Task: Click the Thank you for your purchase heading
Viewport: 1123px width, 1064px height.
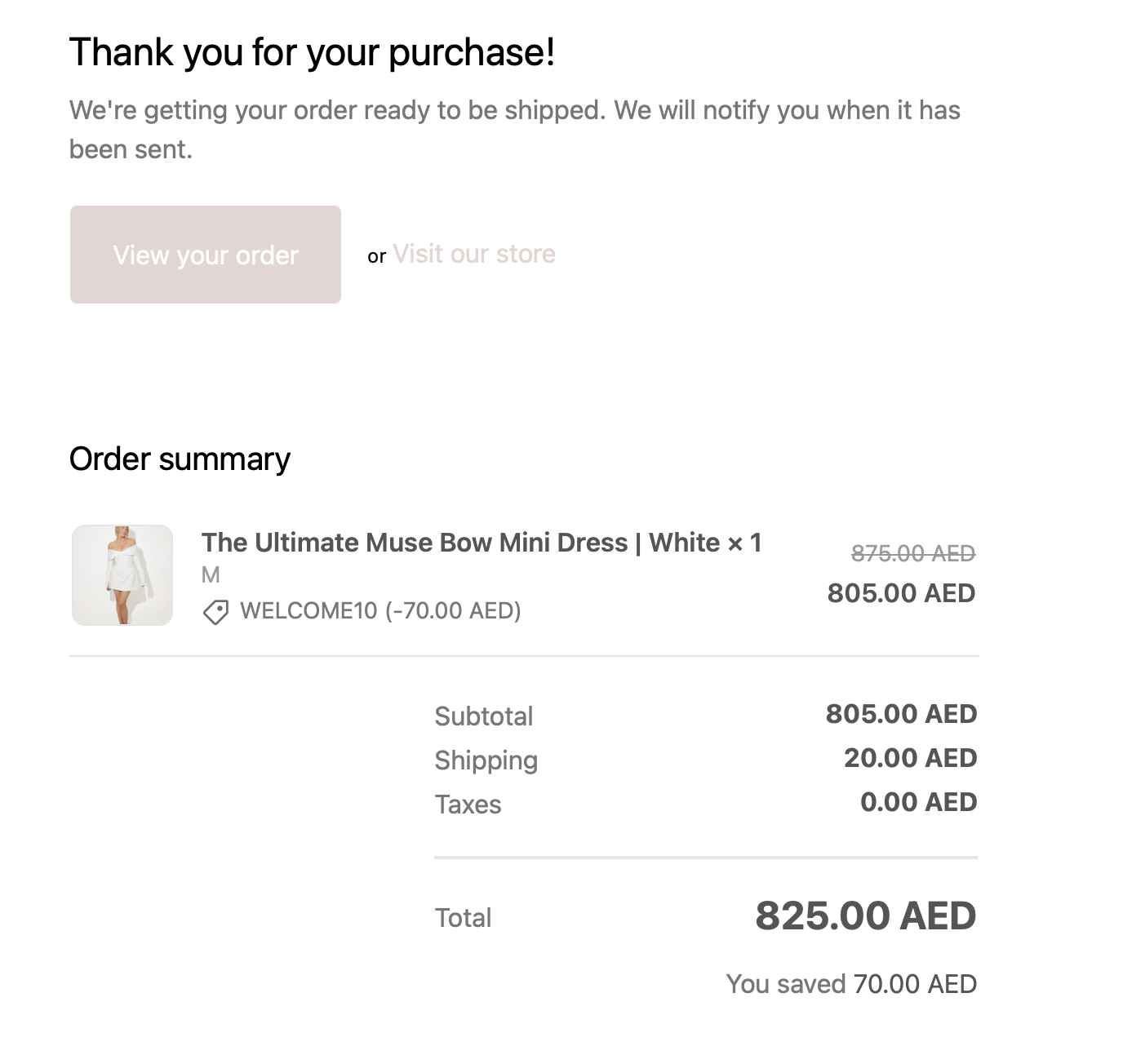Action: click(x=312, y=52)
